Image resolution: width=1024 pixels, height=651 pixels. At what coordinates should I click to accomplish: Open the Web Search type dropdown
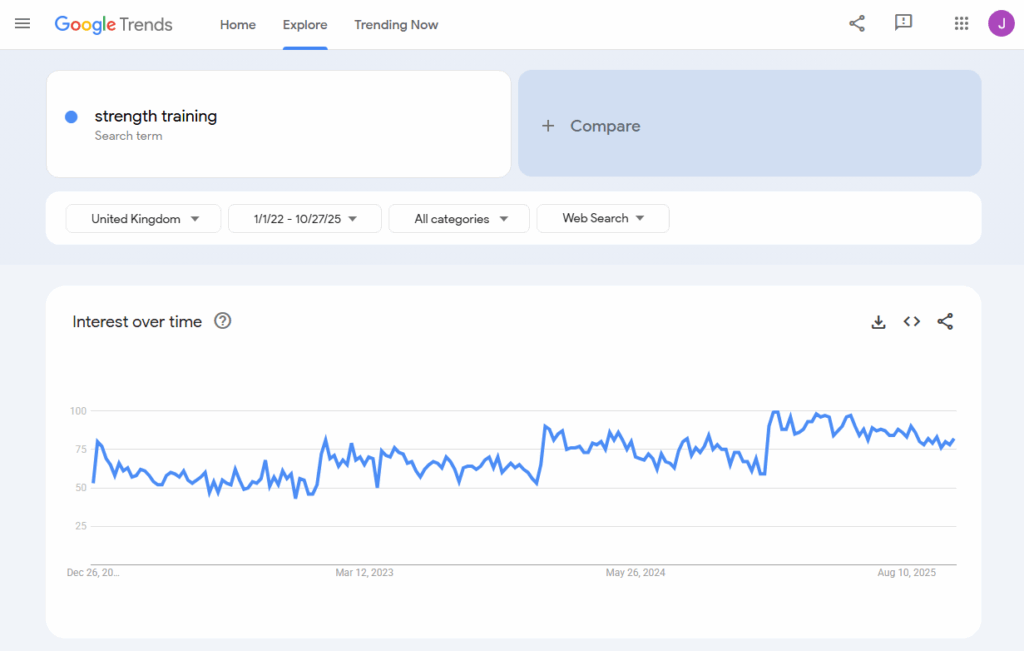click(602, 218)
